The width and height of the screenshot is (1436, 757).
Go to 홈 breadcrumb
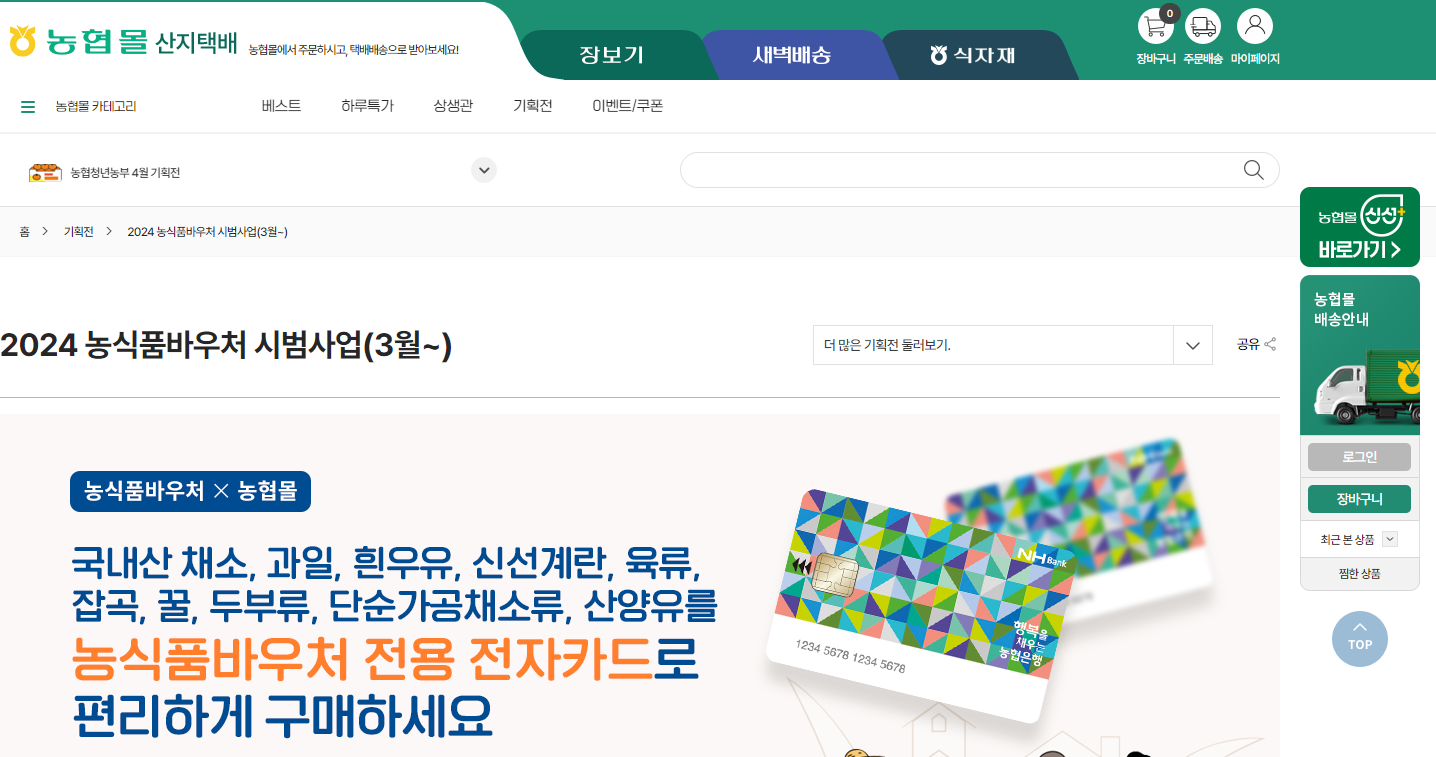tap(24, 232)
